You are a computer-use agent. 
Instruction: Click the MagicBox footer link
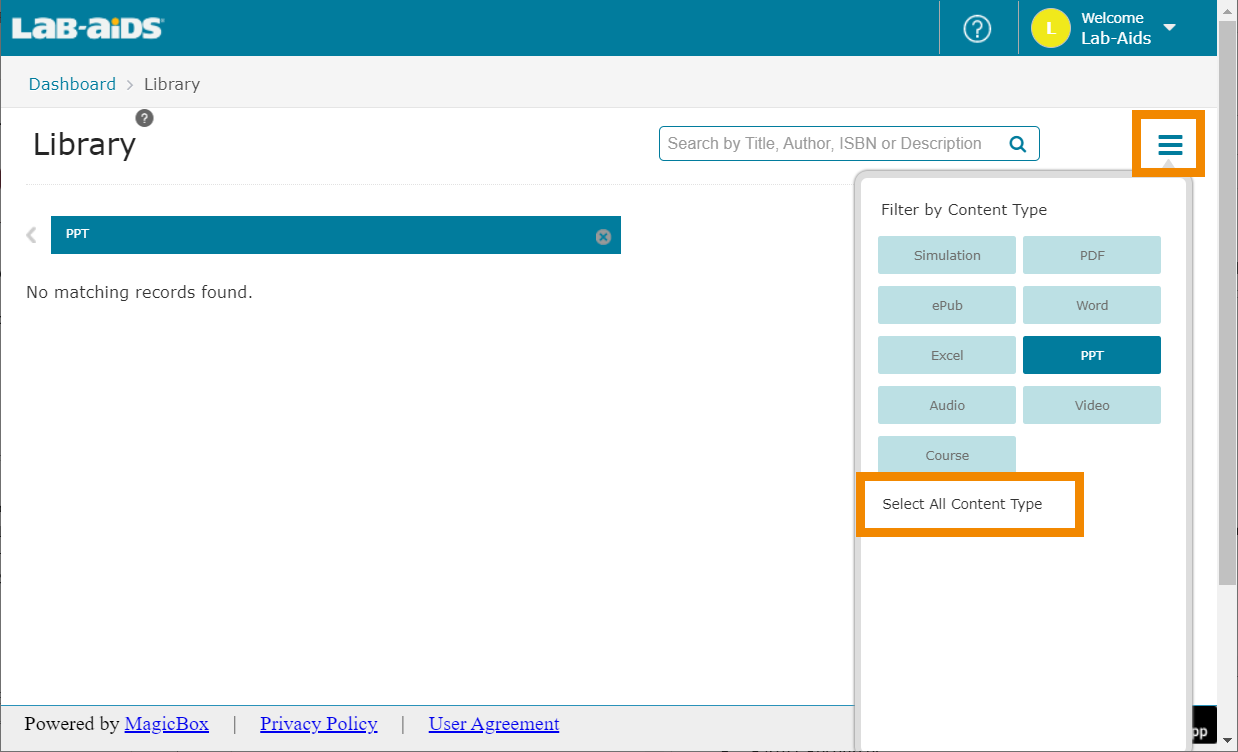[x=166, y=724]
